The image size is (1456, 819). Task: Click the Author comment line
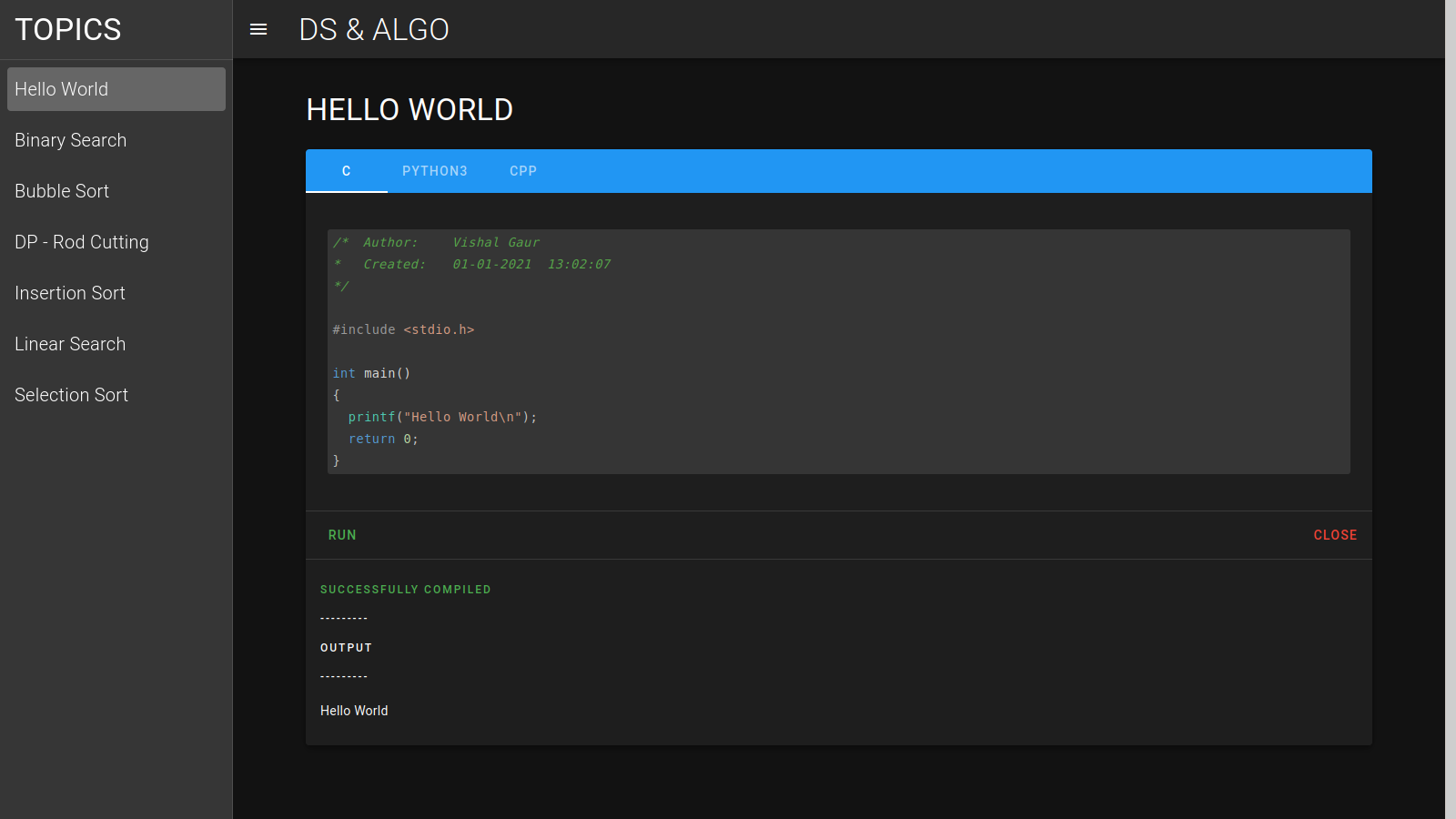click(x=436, y=242)
